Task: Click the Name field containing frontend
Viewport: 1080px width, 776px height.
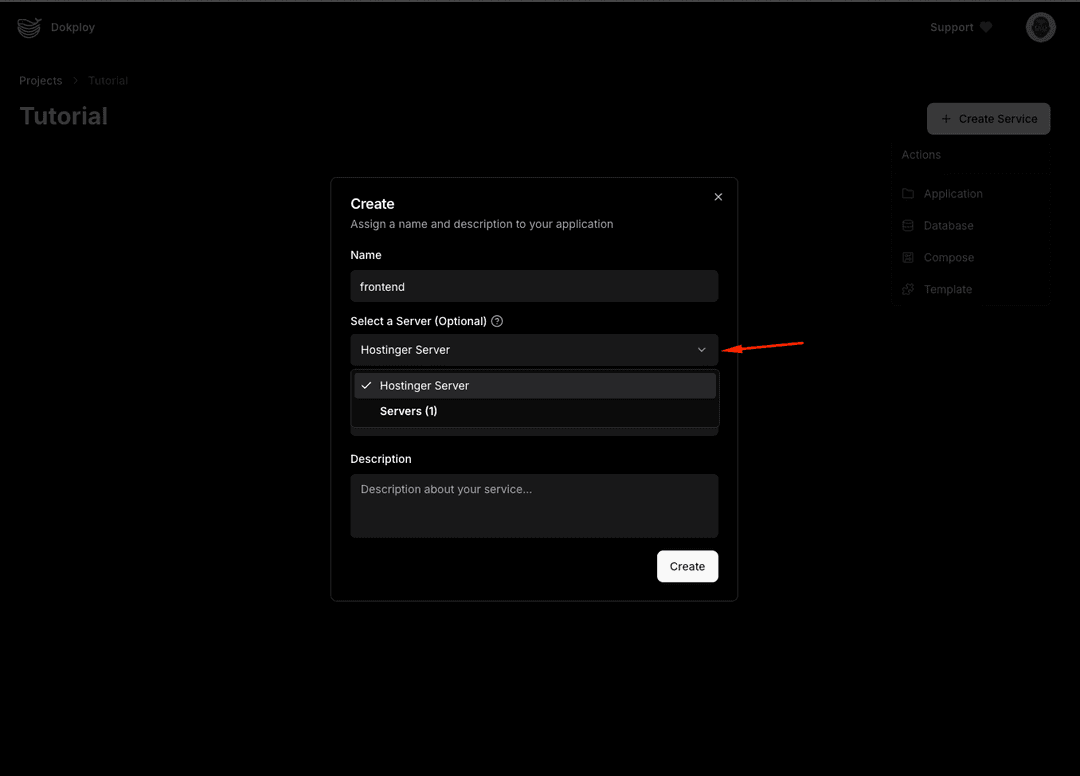Action: click(534, 286)
